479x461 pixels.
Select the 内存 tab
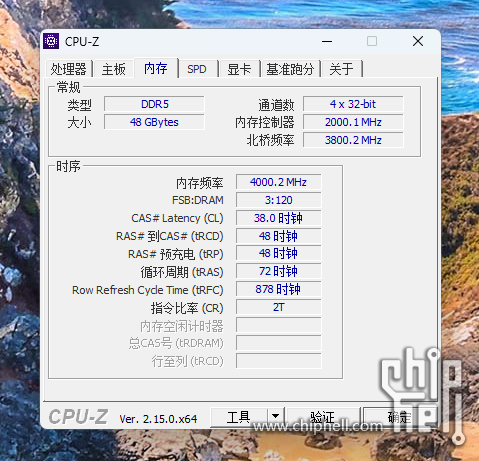pyautogui.click(x=156, y=68)
